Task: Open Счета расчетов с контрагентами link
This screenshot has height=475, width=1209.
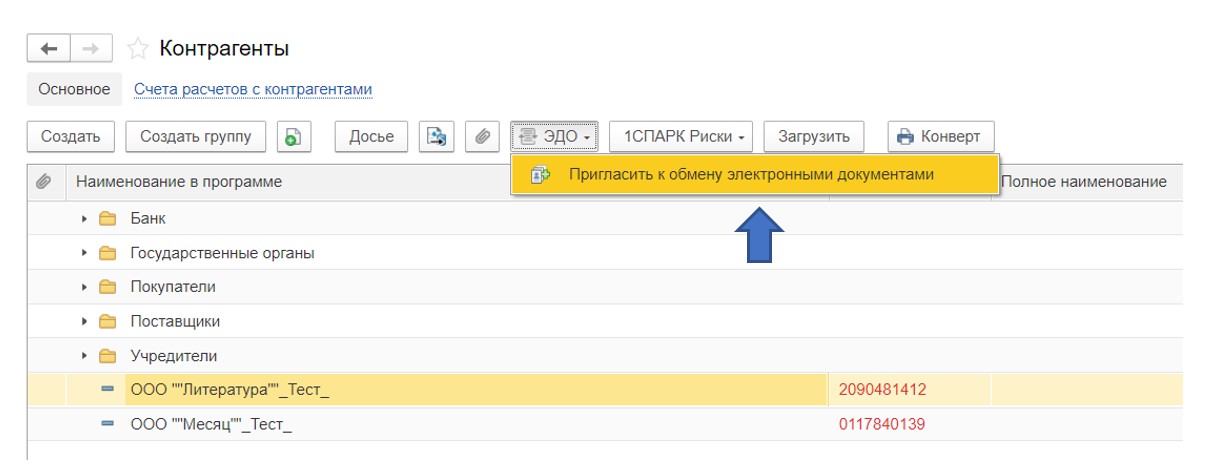Action: [253, 89]
